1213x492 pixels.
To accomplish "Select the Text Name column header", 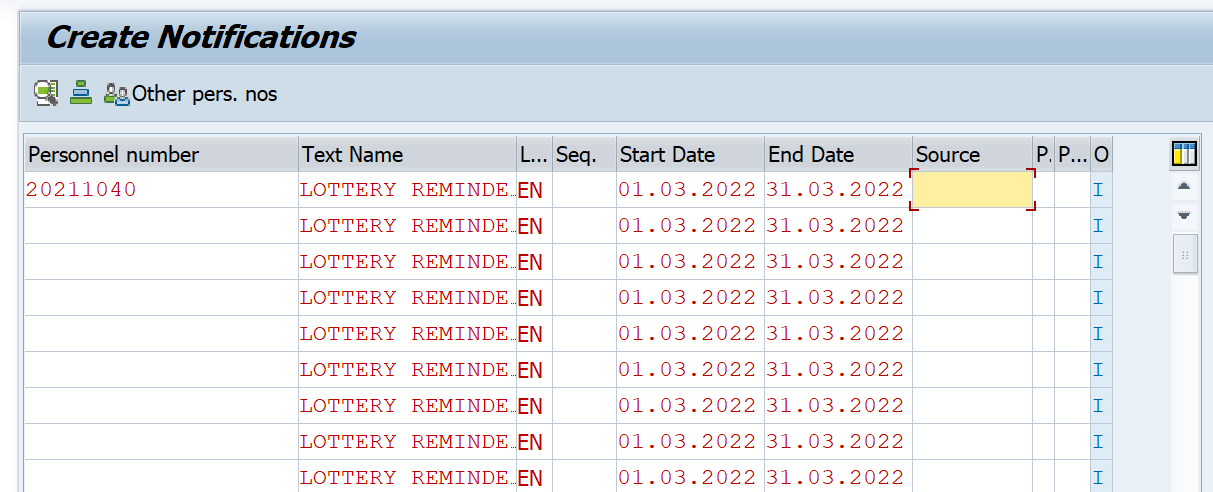I will point(407,154).
